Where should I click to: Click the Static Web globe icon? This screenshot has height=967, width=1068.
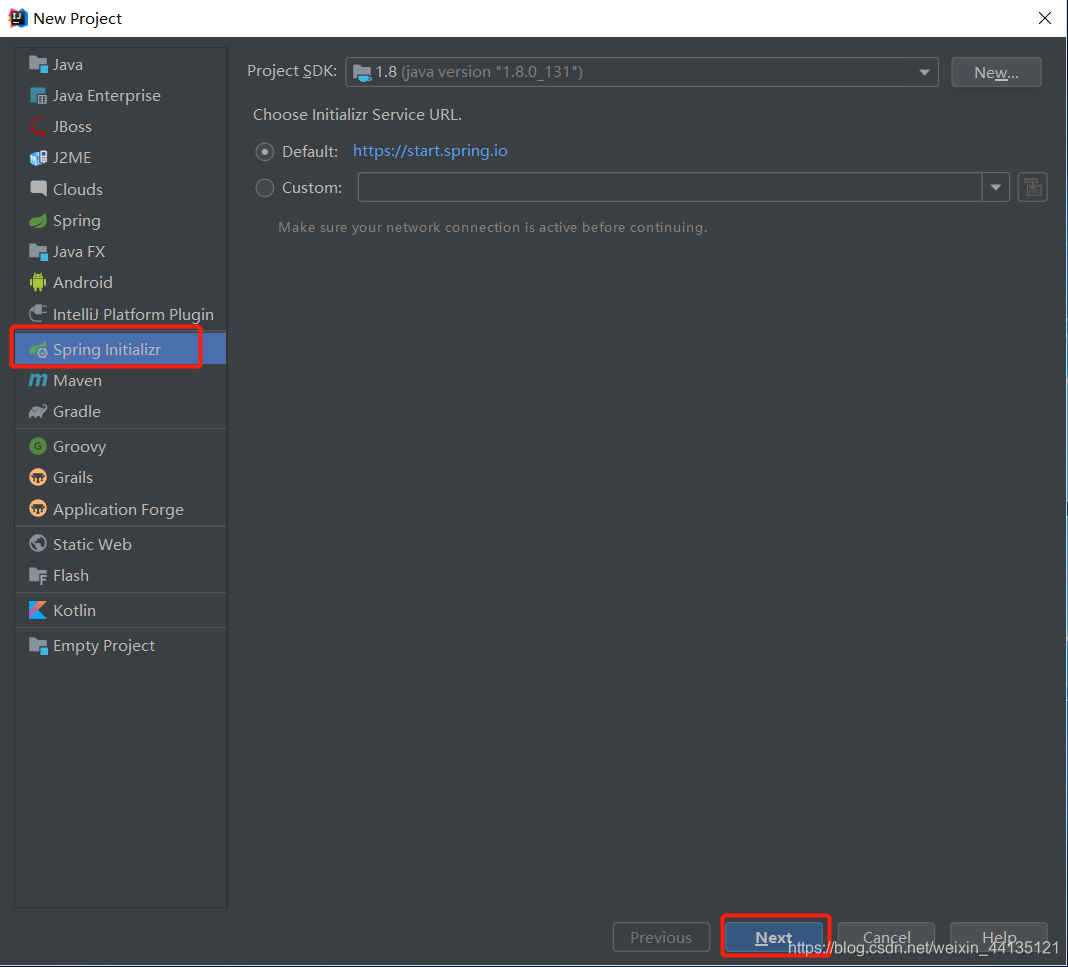(x=38, y=543)
